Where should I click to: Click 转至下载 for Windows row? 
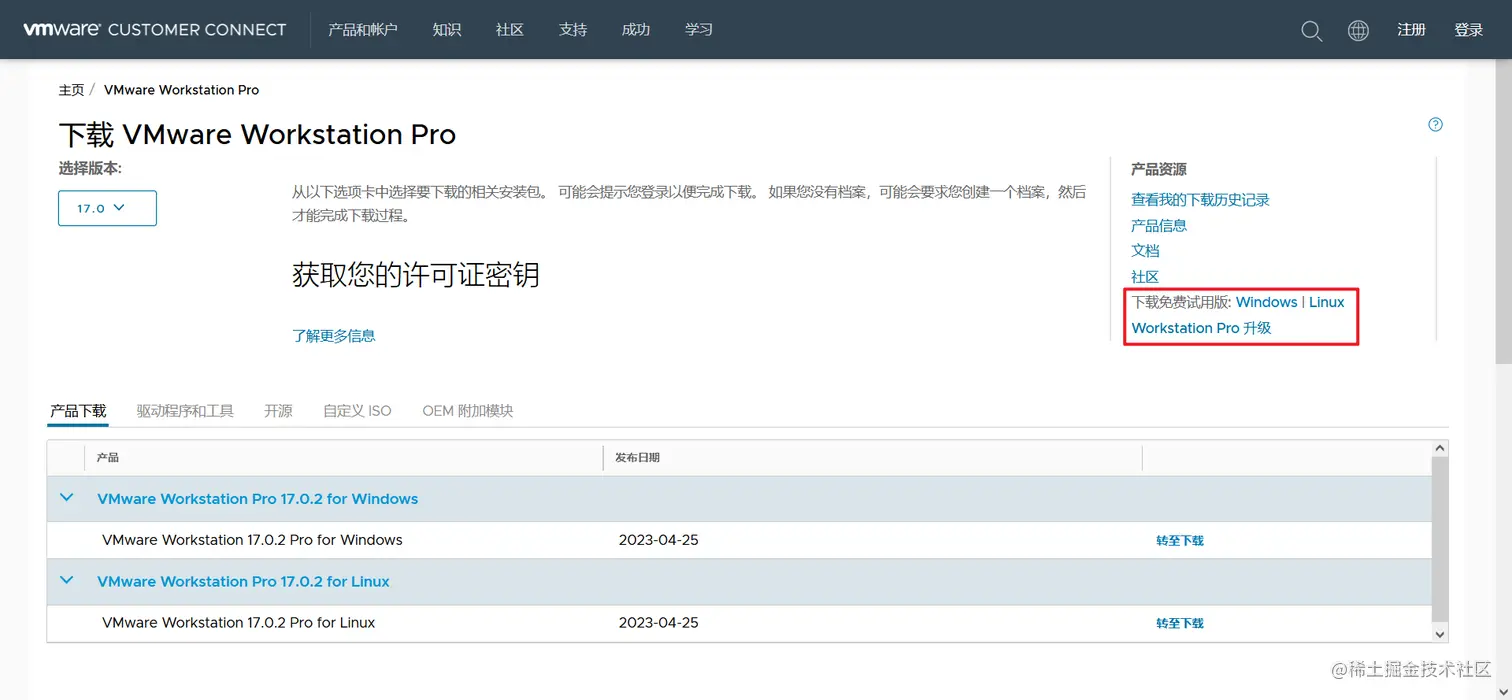1180,541
